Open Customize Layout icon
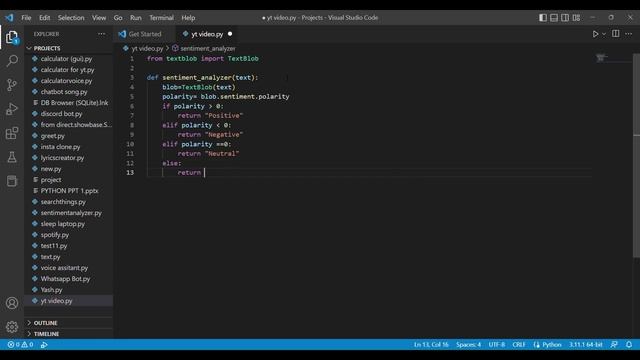 [x=576, y=18]
